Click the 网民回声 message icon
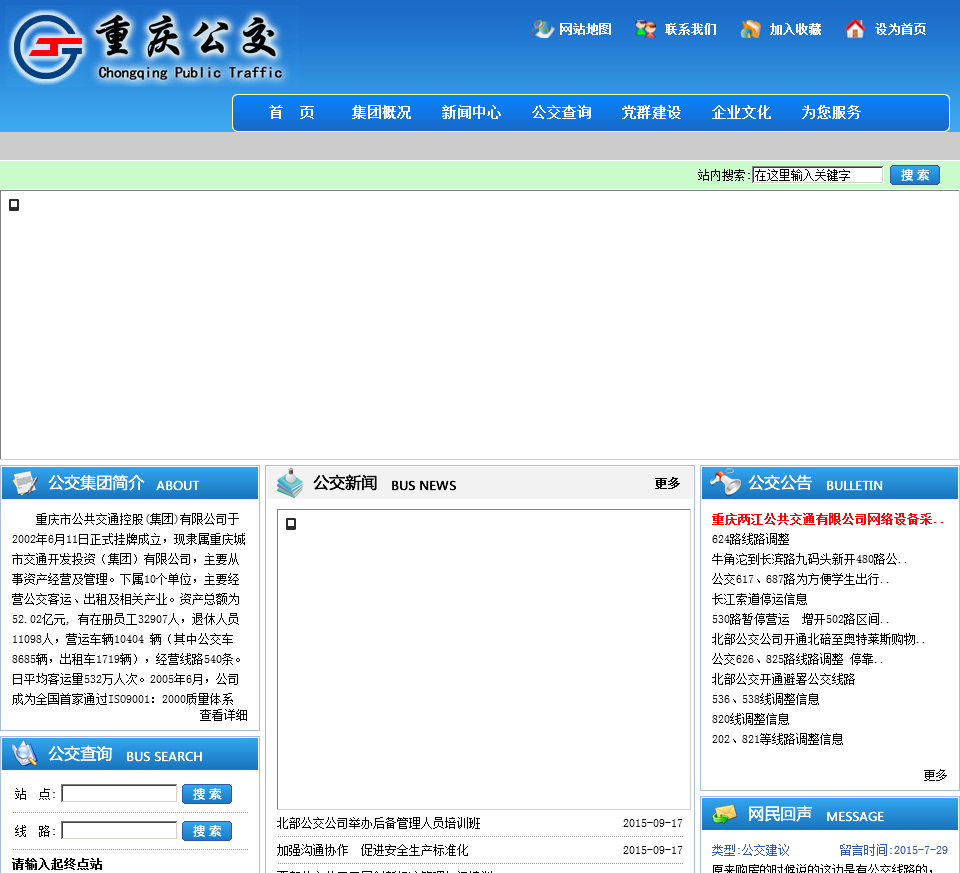 pyautogui.click(x=724, y=814)
